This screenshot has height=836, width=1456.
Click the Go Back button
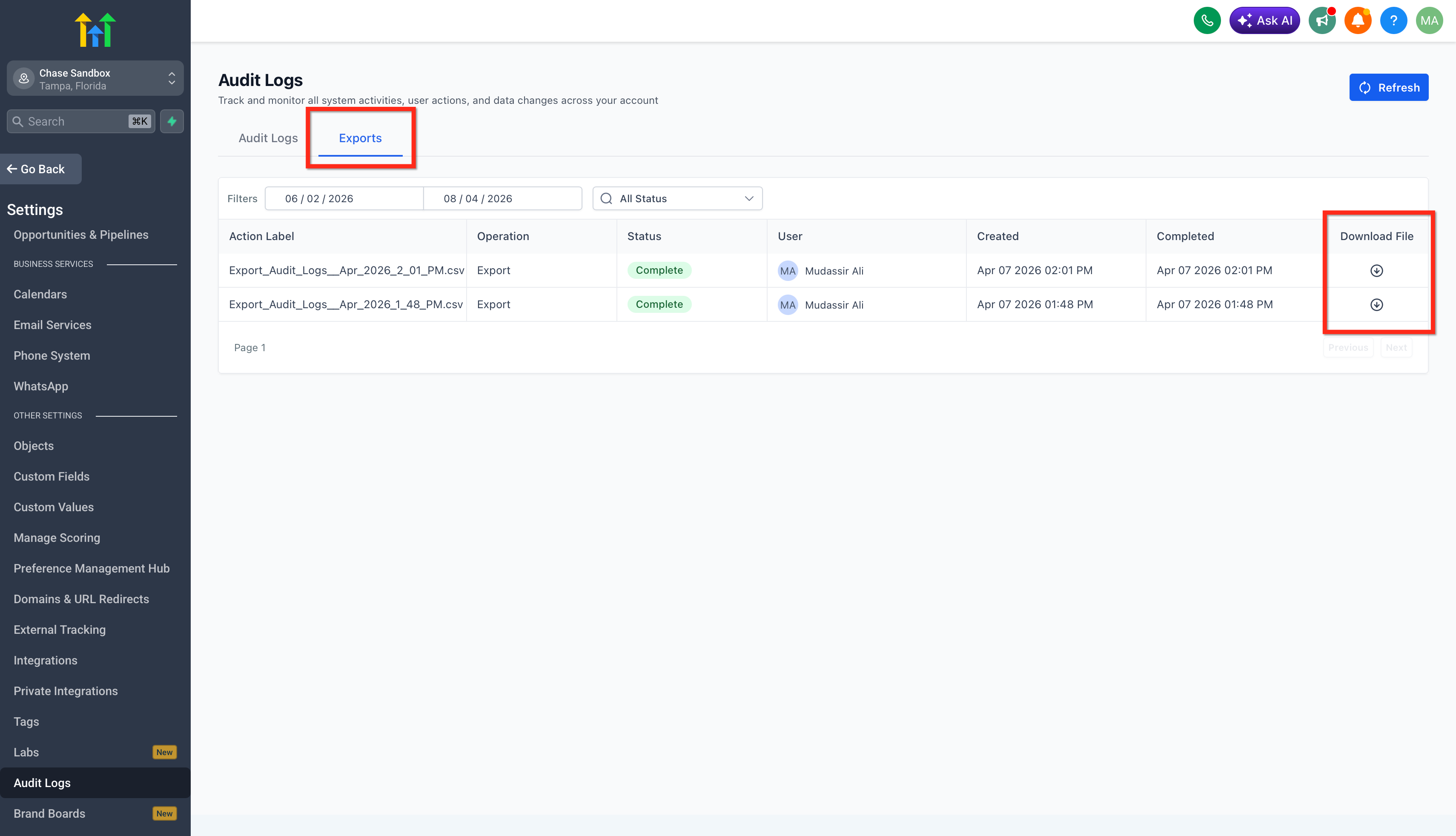click(40, 169)
